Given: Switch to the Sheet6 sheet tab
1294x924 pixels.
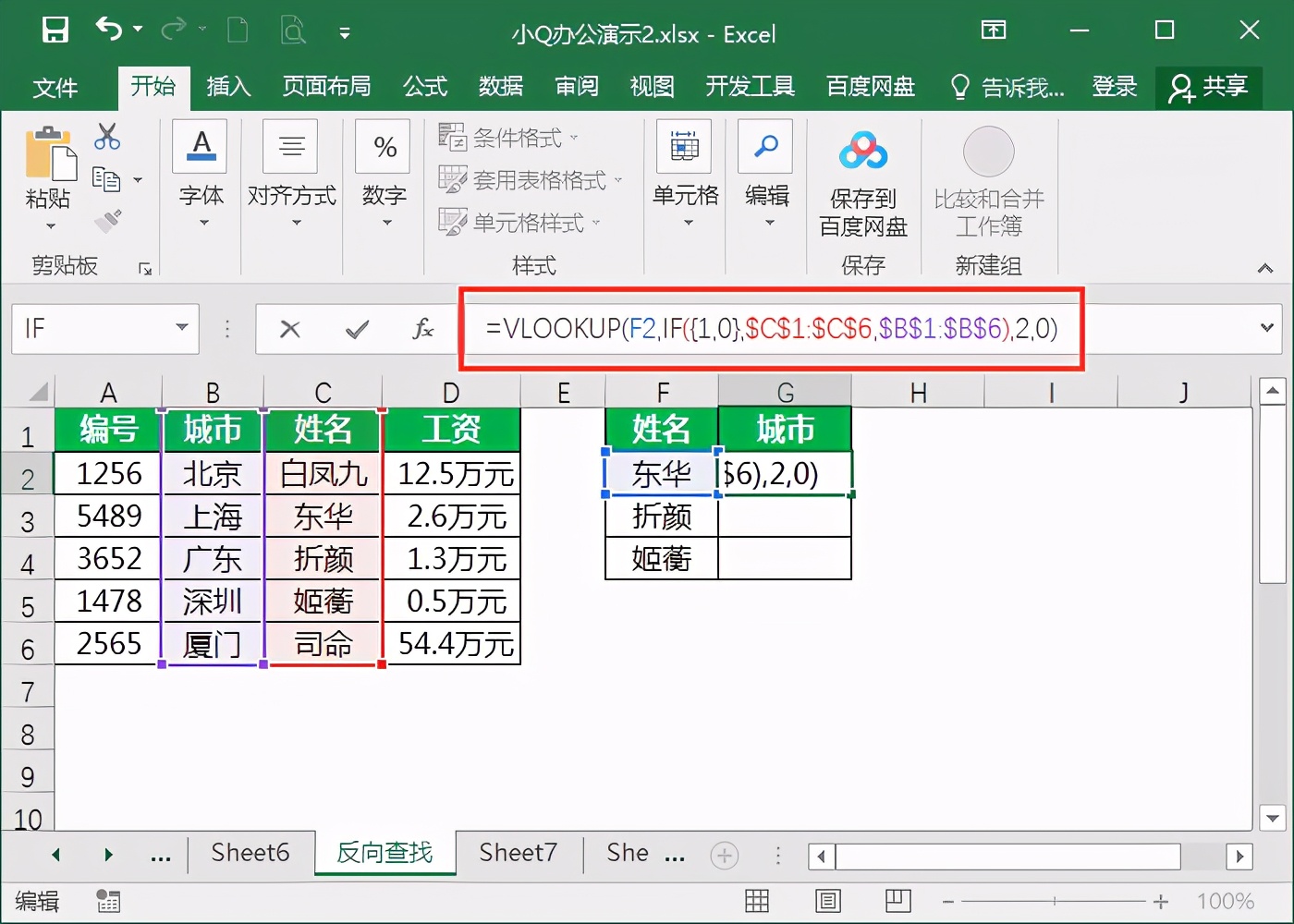Looking at the screenshot, I should pos(250,853).
